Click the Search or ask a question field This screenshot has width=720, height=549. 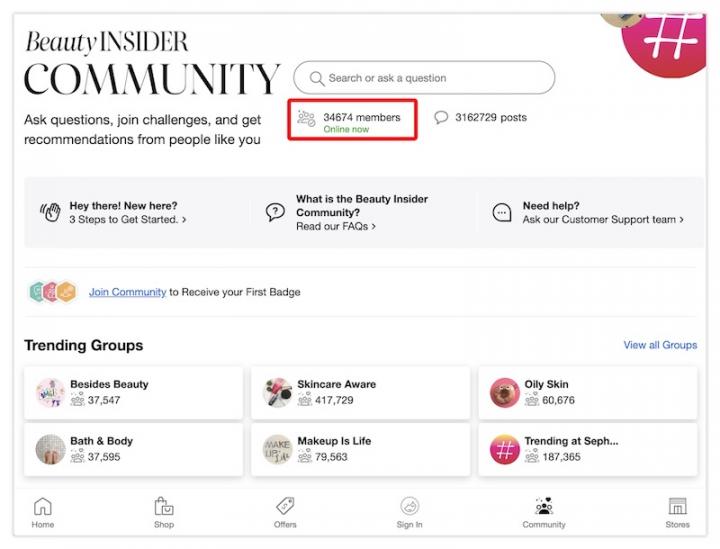[430, 78]
